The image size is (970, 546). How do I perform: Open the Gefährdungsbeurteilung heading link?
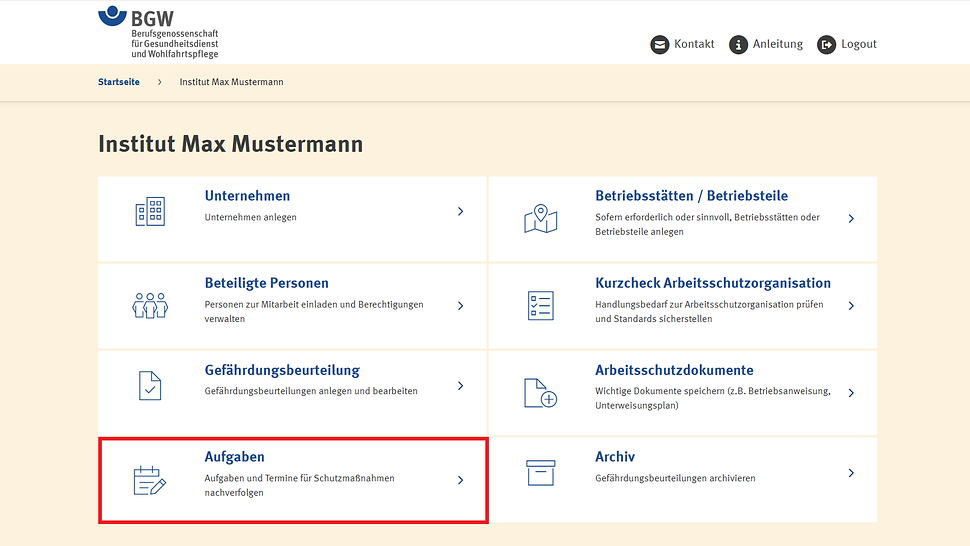pyautogui.click(x=282, y=370)
